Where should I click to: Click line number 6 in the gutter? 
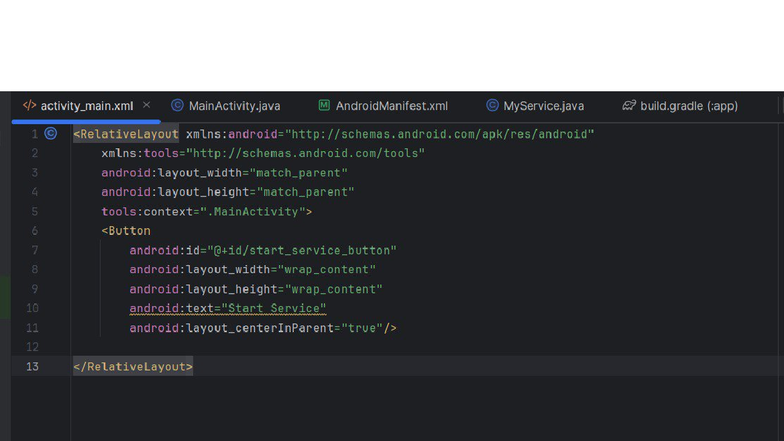tap(34, 231)
